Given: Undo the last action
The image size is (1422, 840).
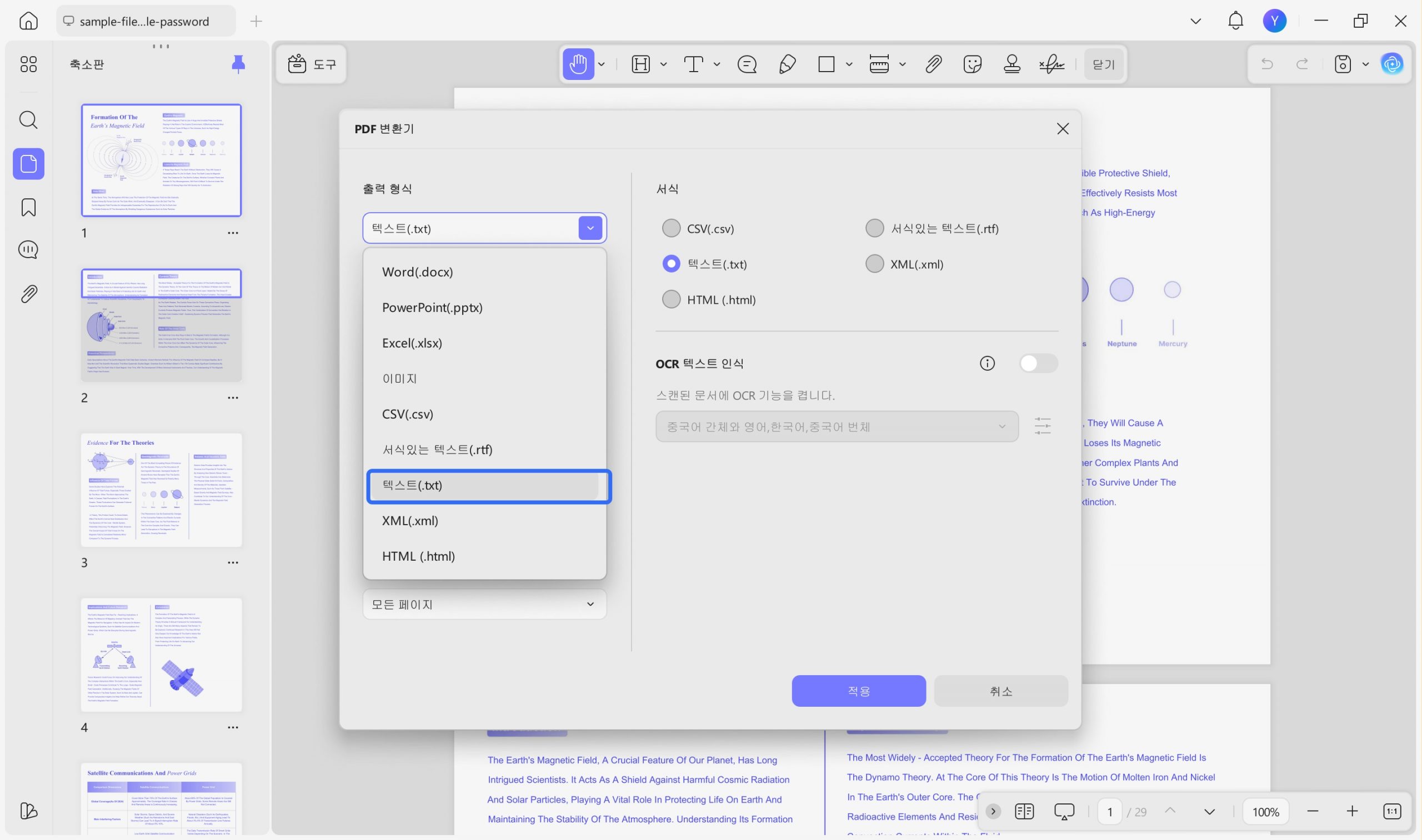Looking at the screenshot, I should [x=1267, y=64].
